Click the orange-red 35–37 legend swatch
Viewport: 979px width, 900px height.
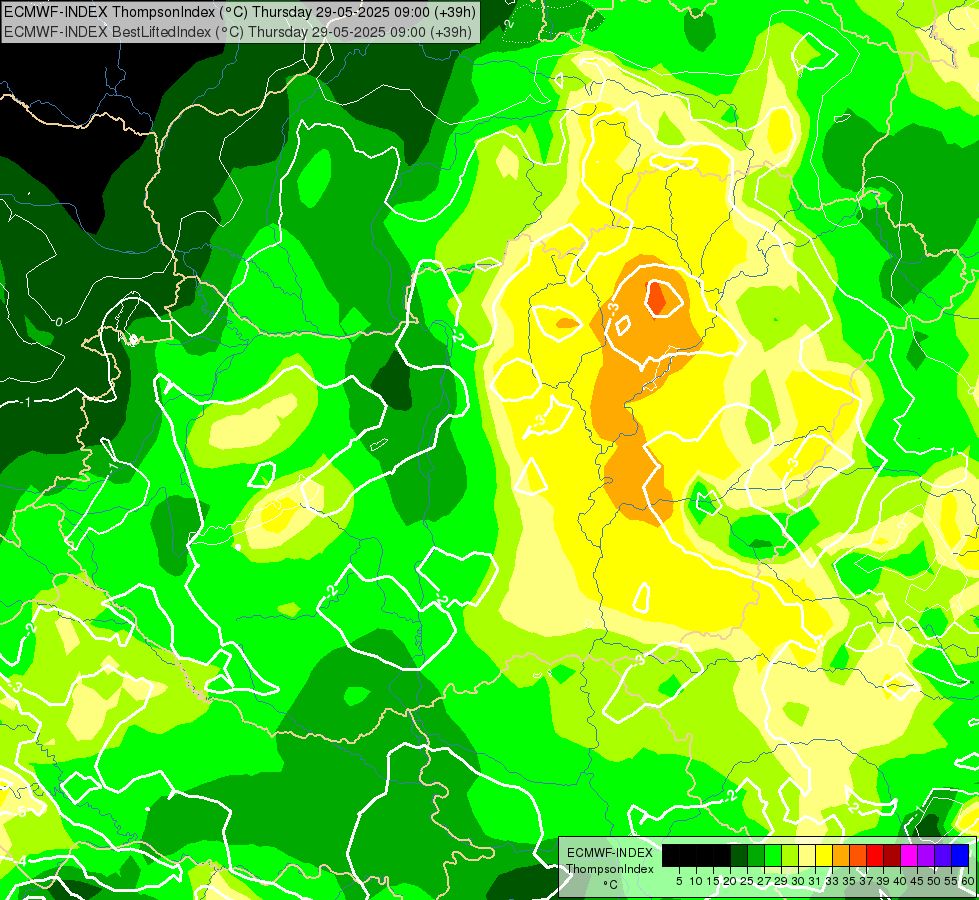858,855
